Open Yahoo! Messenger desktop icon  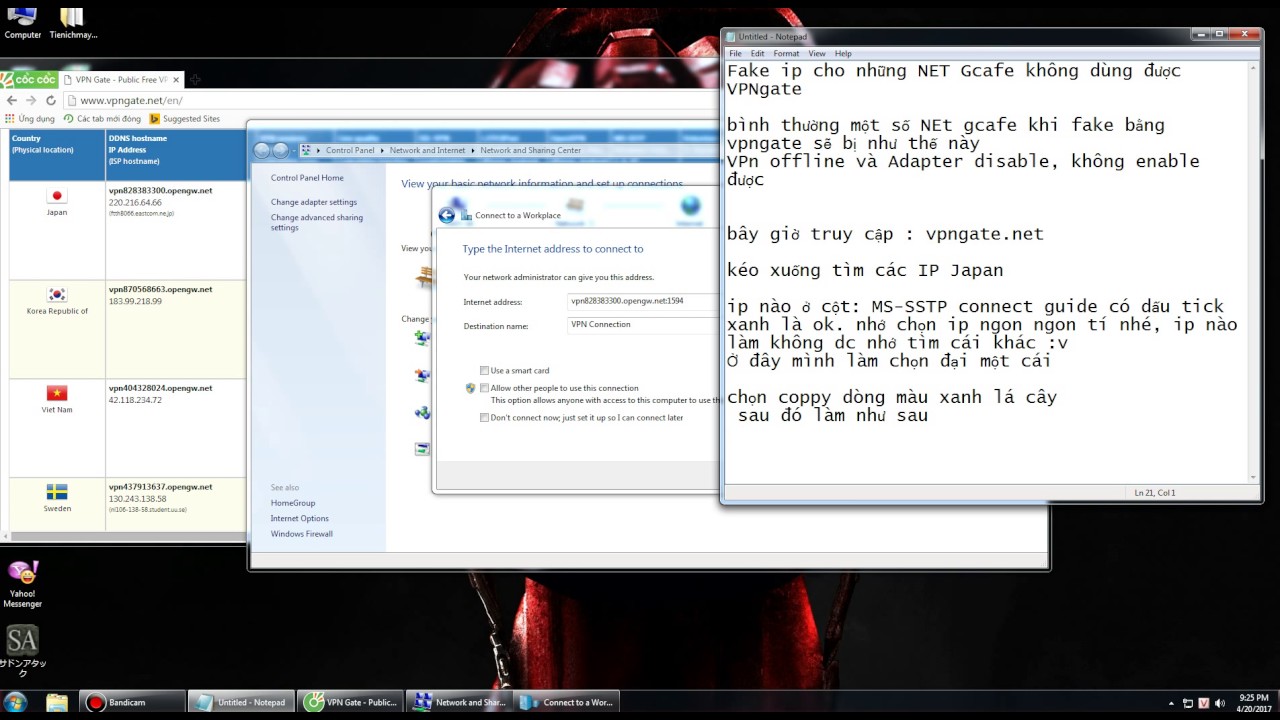click(22, 584)
